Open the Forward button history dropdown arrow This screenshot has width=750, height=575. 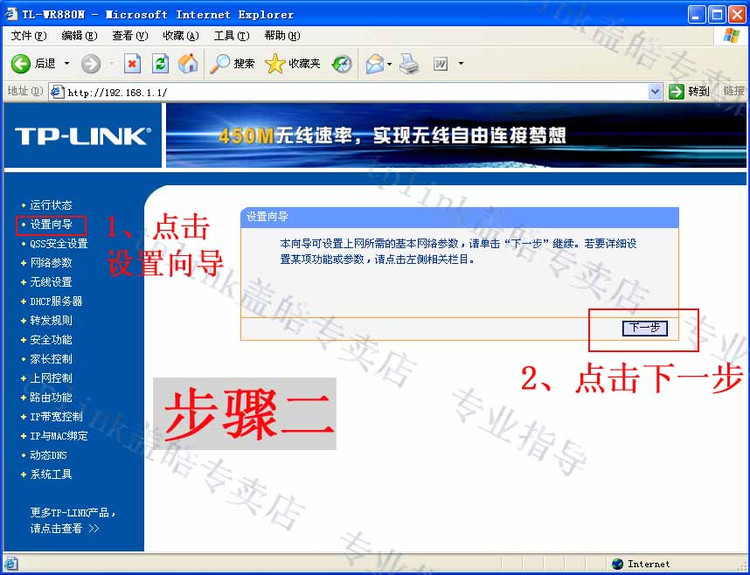pyautogui.click(x=111, y=63)
